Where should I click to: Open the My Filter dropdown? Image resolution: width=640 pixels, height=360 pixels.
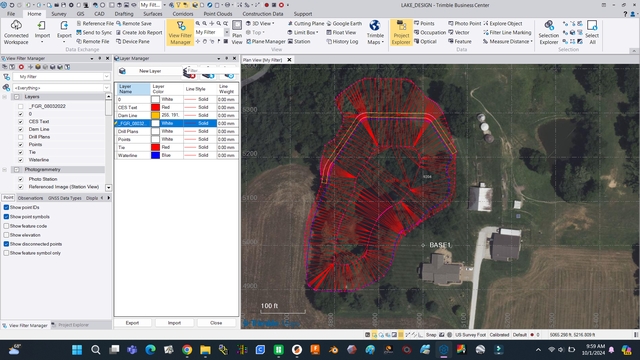(x=62, y=77)
